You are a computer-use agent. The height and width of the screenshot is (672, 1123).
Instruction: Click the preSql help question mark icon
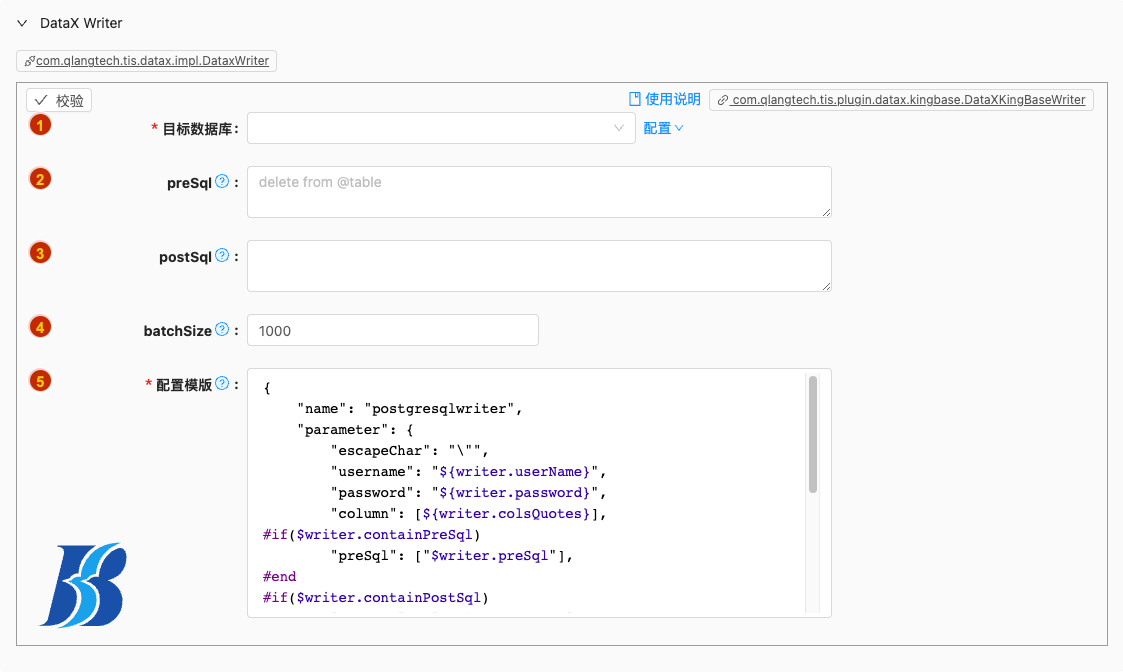(222, 182)
